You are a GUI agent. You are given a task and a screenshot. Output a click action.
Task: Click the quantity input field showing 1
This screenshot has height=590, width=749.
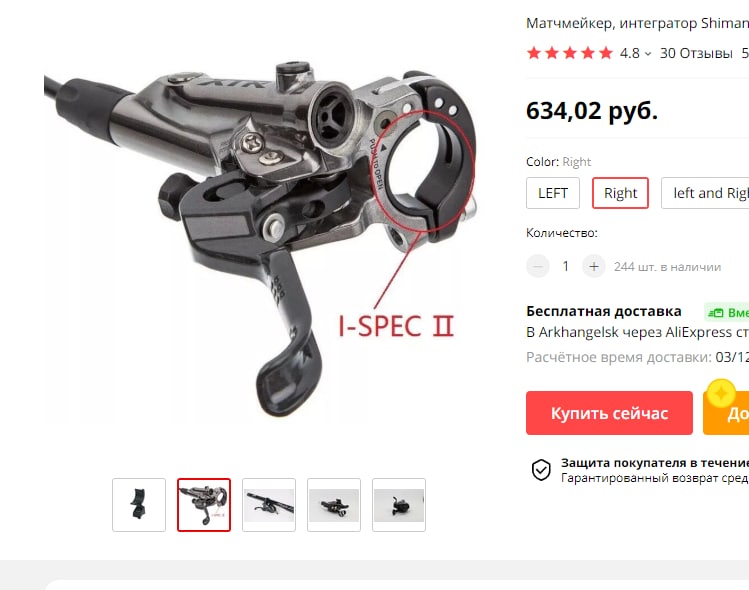(x=566, y=267)
